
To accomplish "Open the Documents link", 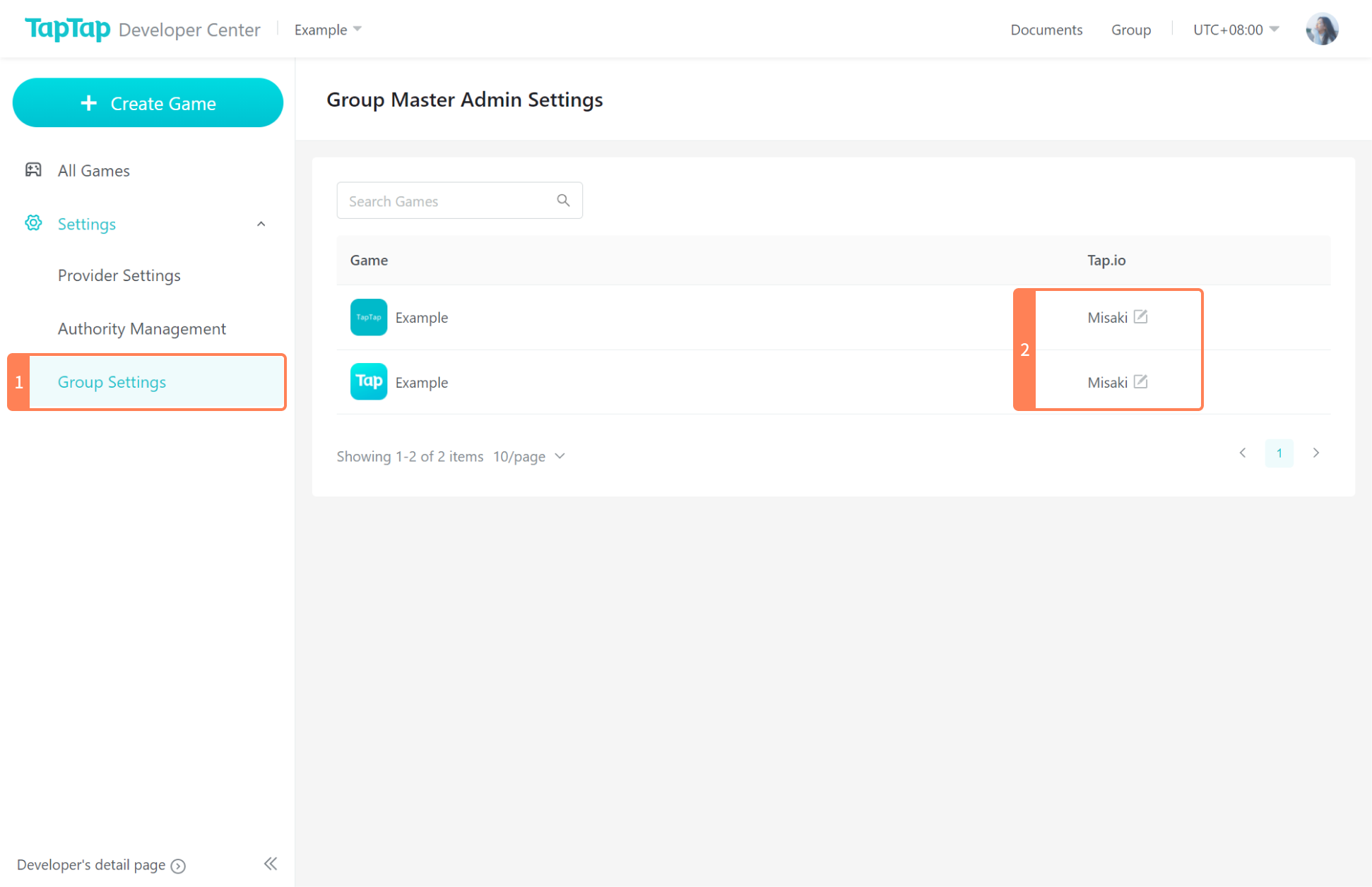I will point(1046,30).
